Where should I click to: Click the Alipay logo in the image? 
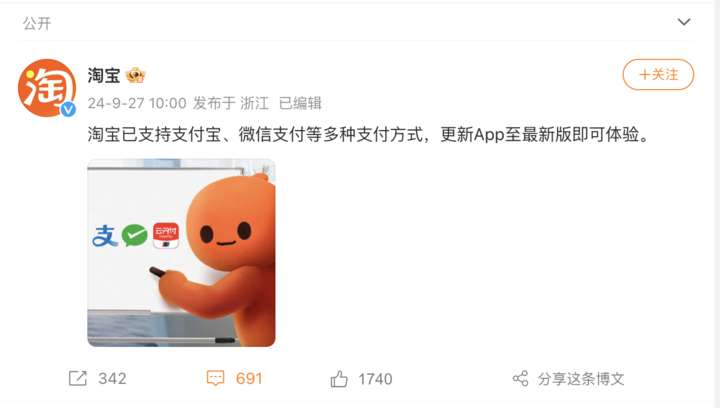(x=105, y=236)
